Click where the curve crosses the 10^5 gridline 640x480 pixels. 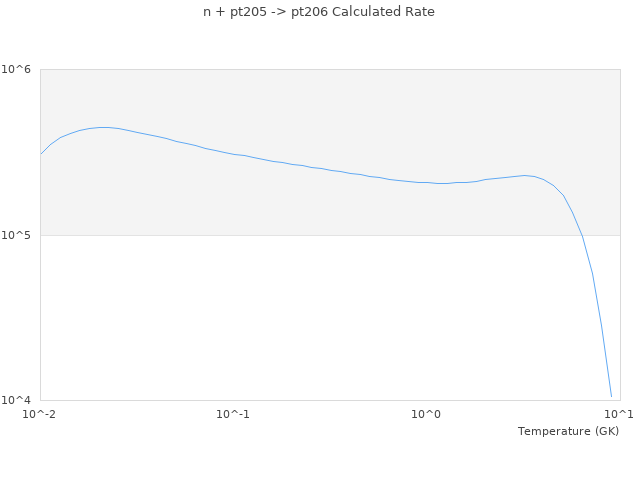coord(582,235)
